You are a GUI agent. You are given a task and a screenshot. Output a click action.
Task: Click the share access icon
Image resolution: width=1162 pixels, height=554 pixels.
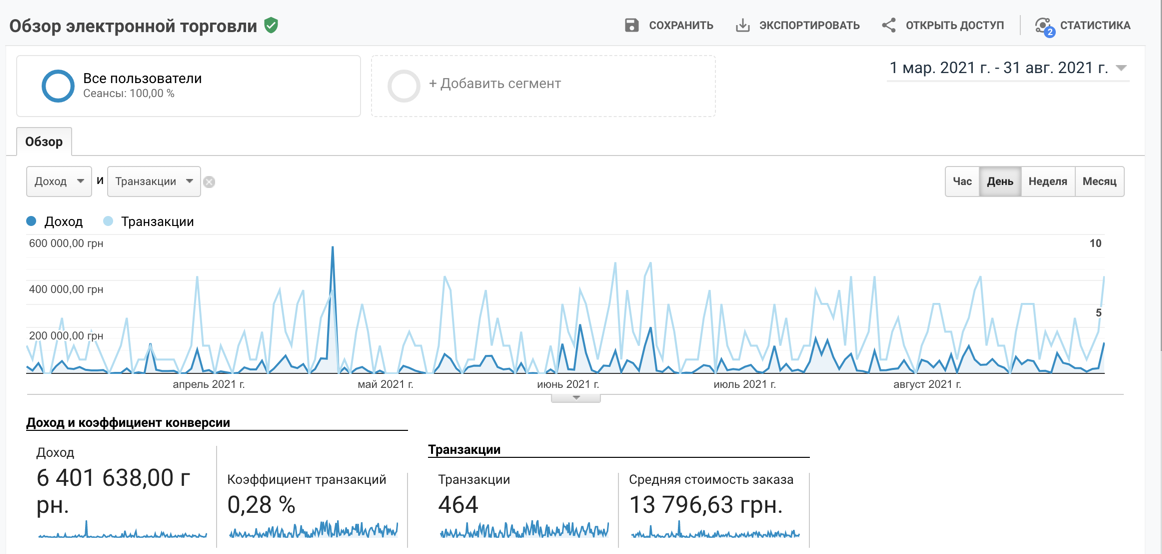tap(889, 25)
